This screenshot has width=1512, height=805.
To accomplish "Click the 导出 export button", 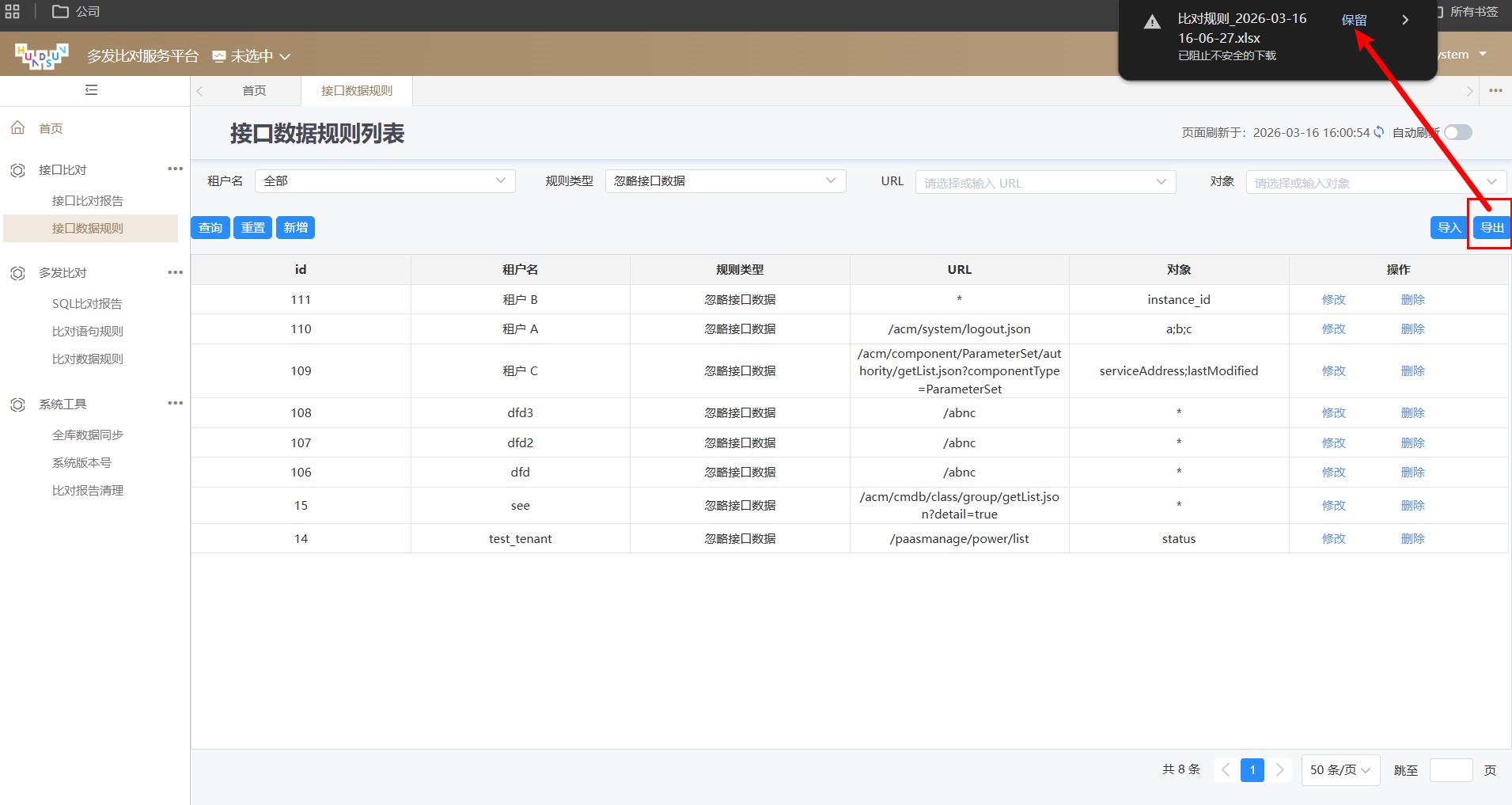I will 1491,228.
